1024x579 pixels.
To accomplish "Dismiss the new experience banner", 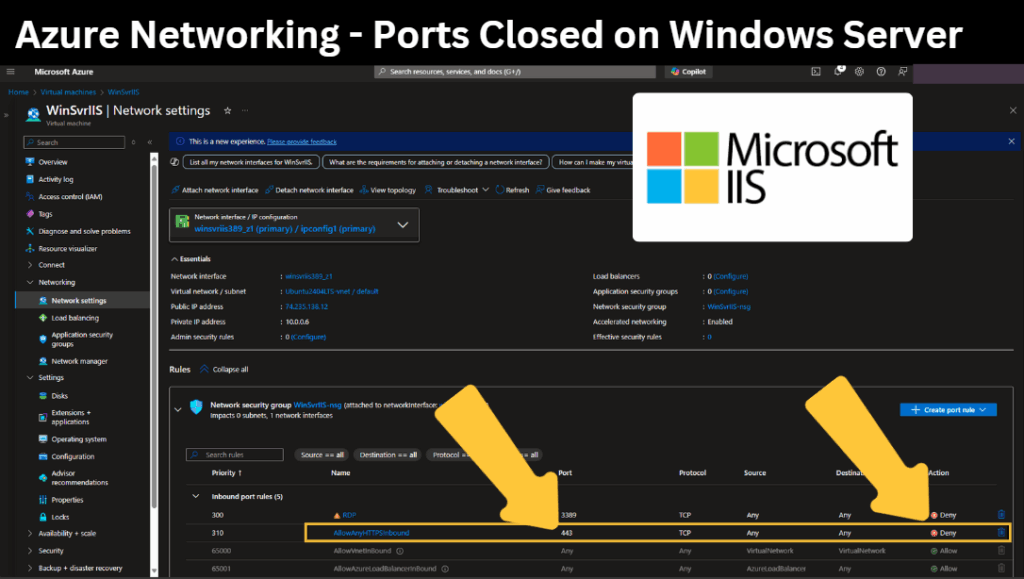I will click(1011, 141).
